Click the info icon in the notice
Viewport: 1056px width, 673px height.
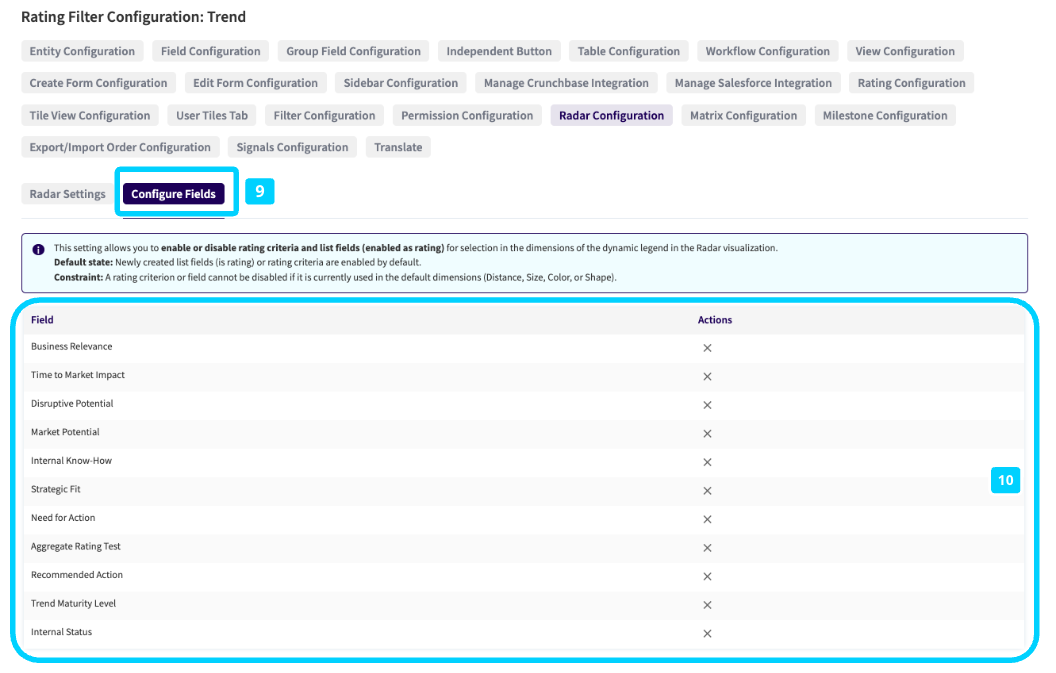[38, 249]
